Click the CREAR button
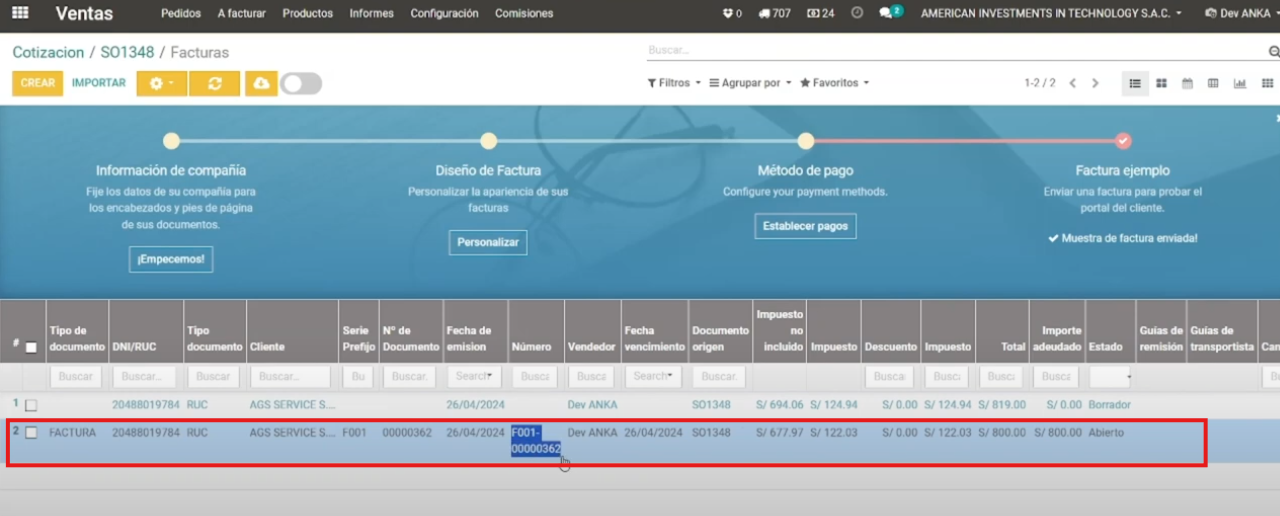The image size is (1280, 516). click(x=37, y=83)
